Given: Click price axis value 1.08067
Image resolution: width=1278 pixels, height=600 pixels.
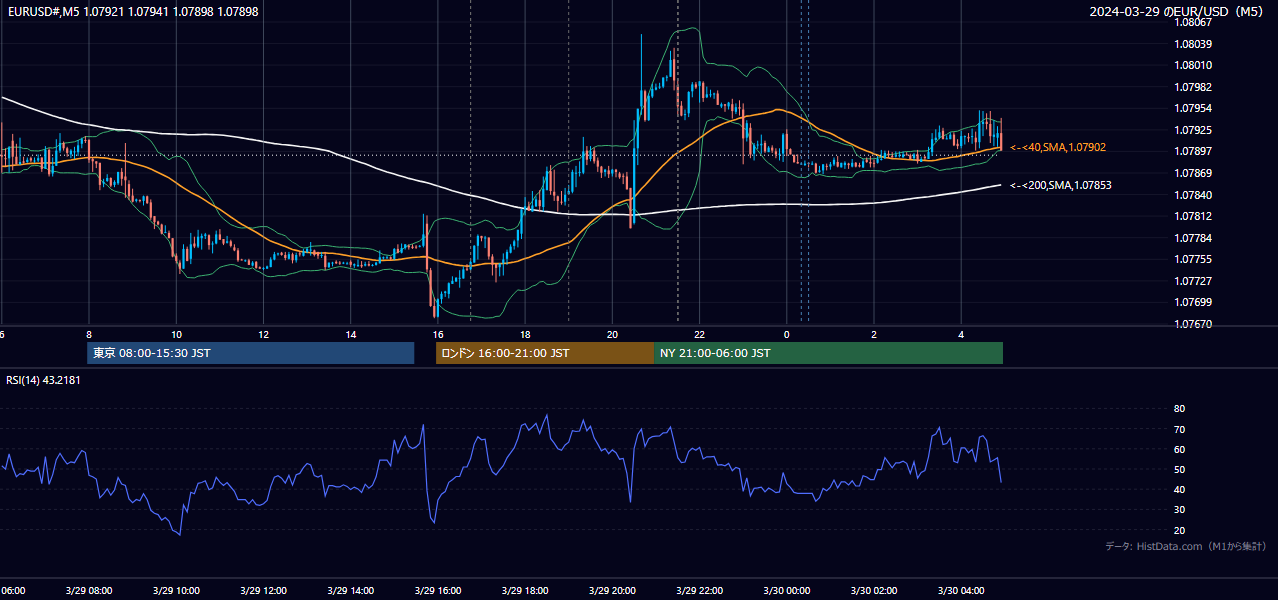Looking at the screenshot, I should [x=1194, y=23].
